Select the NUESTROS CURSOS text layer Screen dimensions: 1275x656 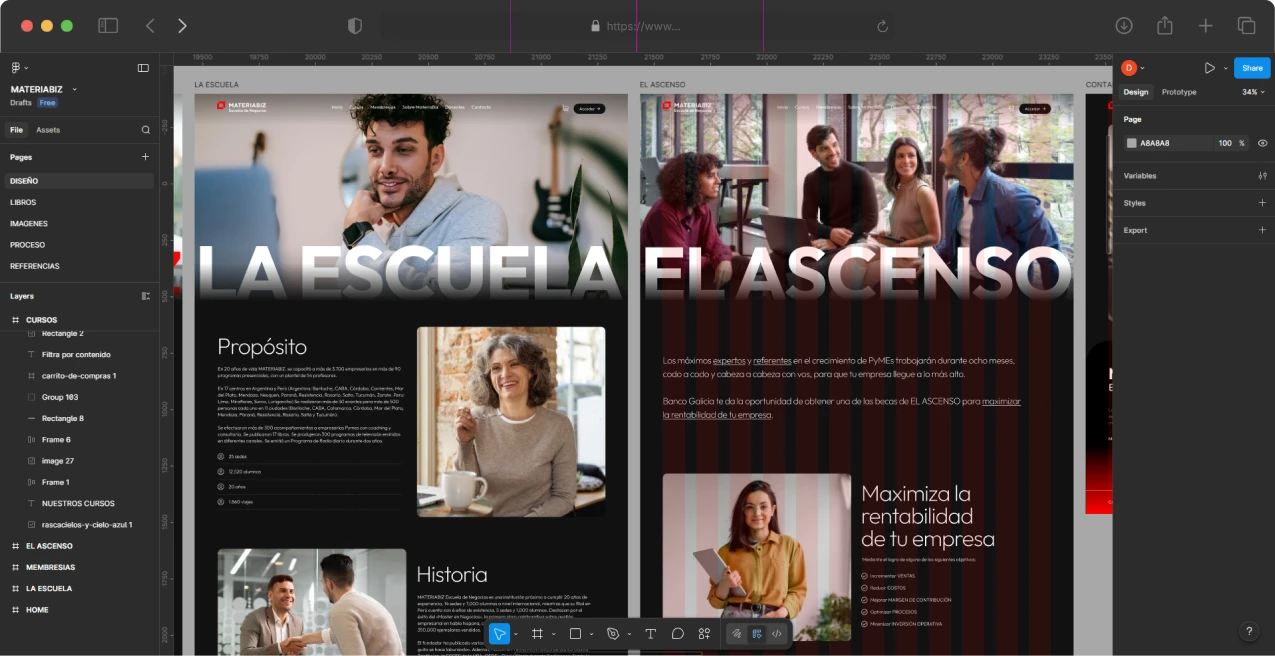(x=78, y=503)
